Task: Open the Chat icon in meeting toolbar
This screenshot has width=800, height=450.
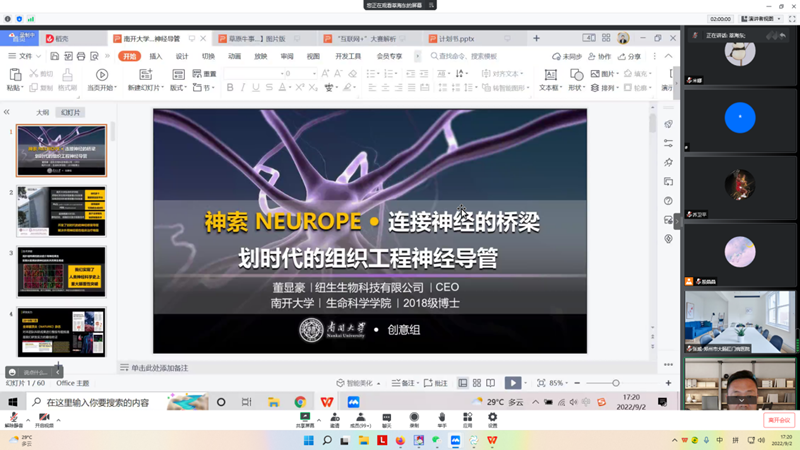Action: click(x=387, y=420)
